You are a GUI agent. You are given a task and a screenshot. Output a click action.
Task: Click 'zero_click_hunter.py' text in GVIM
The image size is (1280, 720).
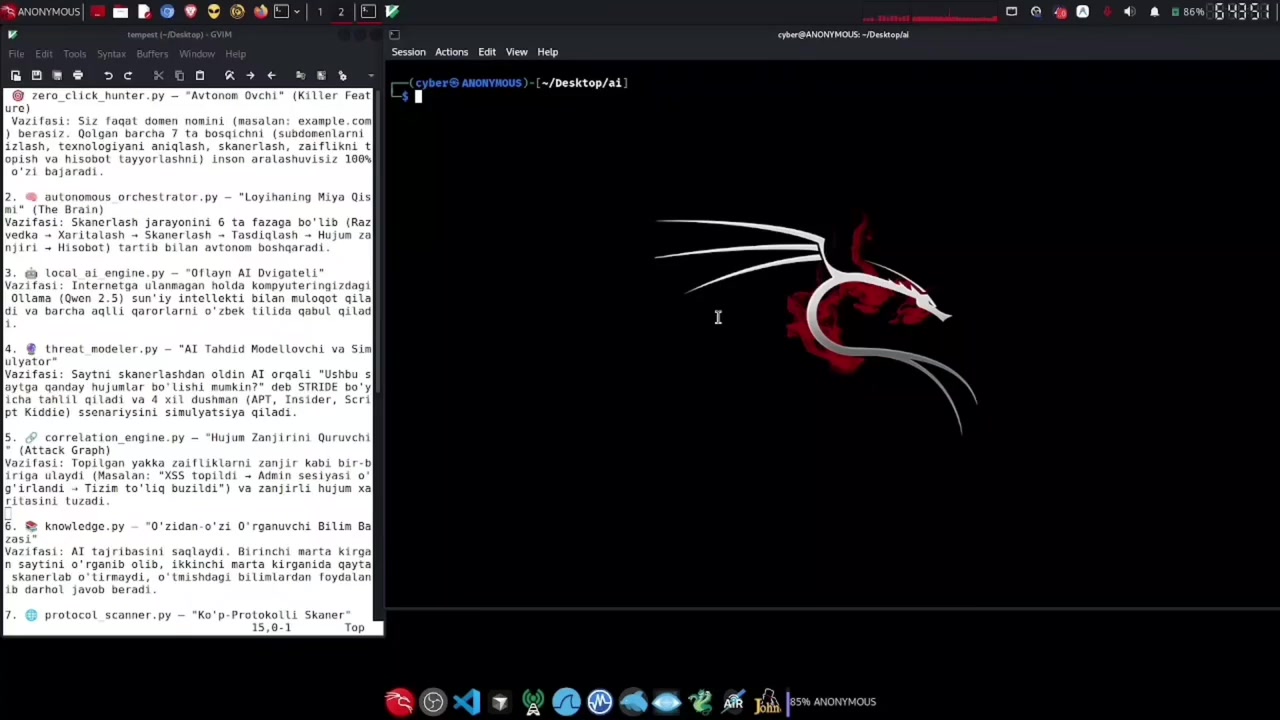[x=98, y=96]
